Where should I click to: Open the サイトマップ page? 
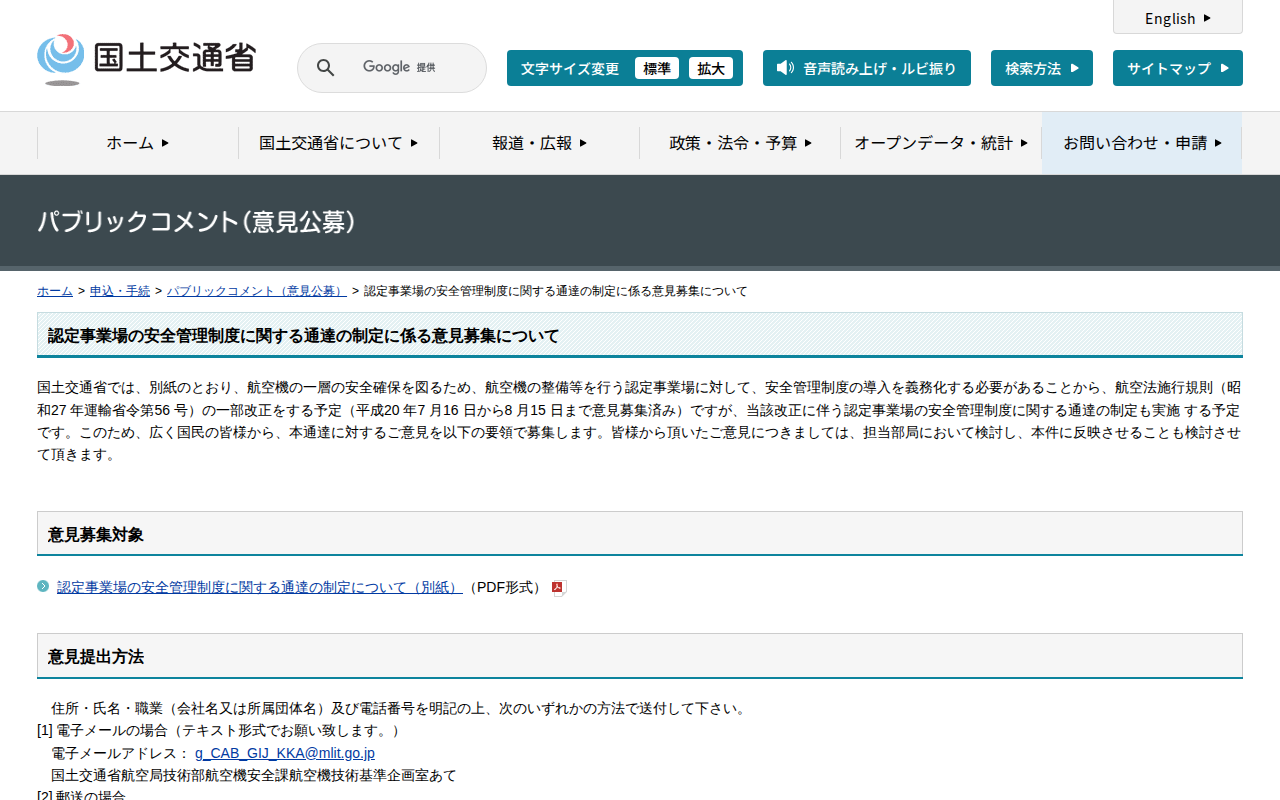coord(1178,68)
